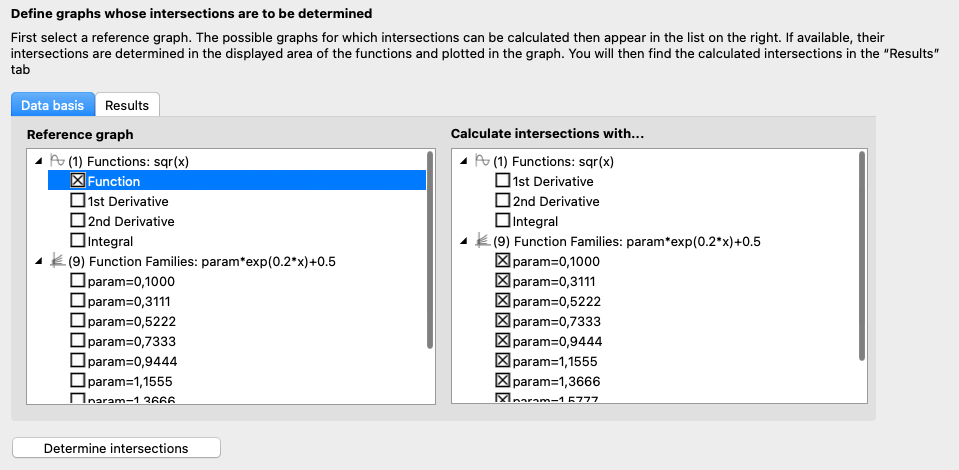Image resolution: width=959 pixels, height=470 pixels.
Task: Collapse Functions sqr(x) node in Reference graph
Action: tap(39, 161)
